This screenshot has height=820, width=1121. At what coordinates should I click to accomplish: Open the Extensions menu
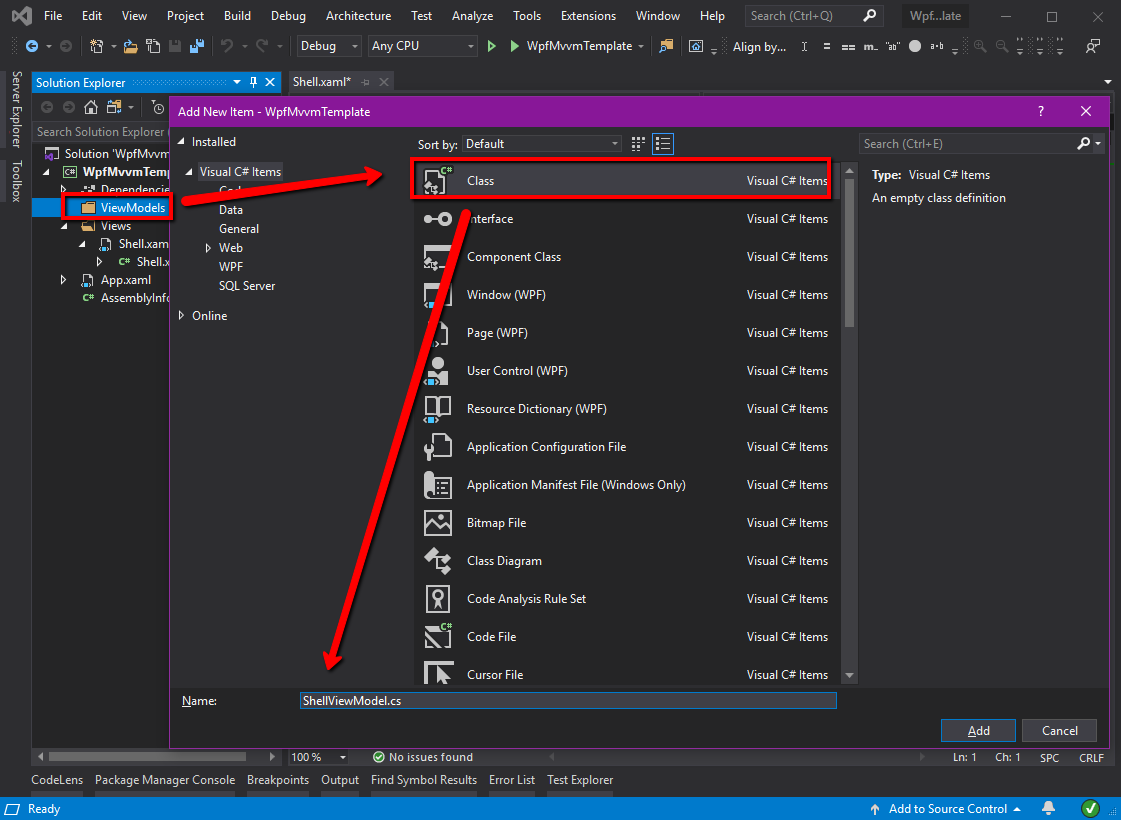click(588, 16)
